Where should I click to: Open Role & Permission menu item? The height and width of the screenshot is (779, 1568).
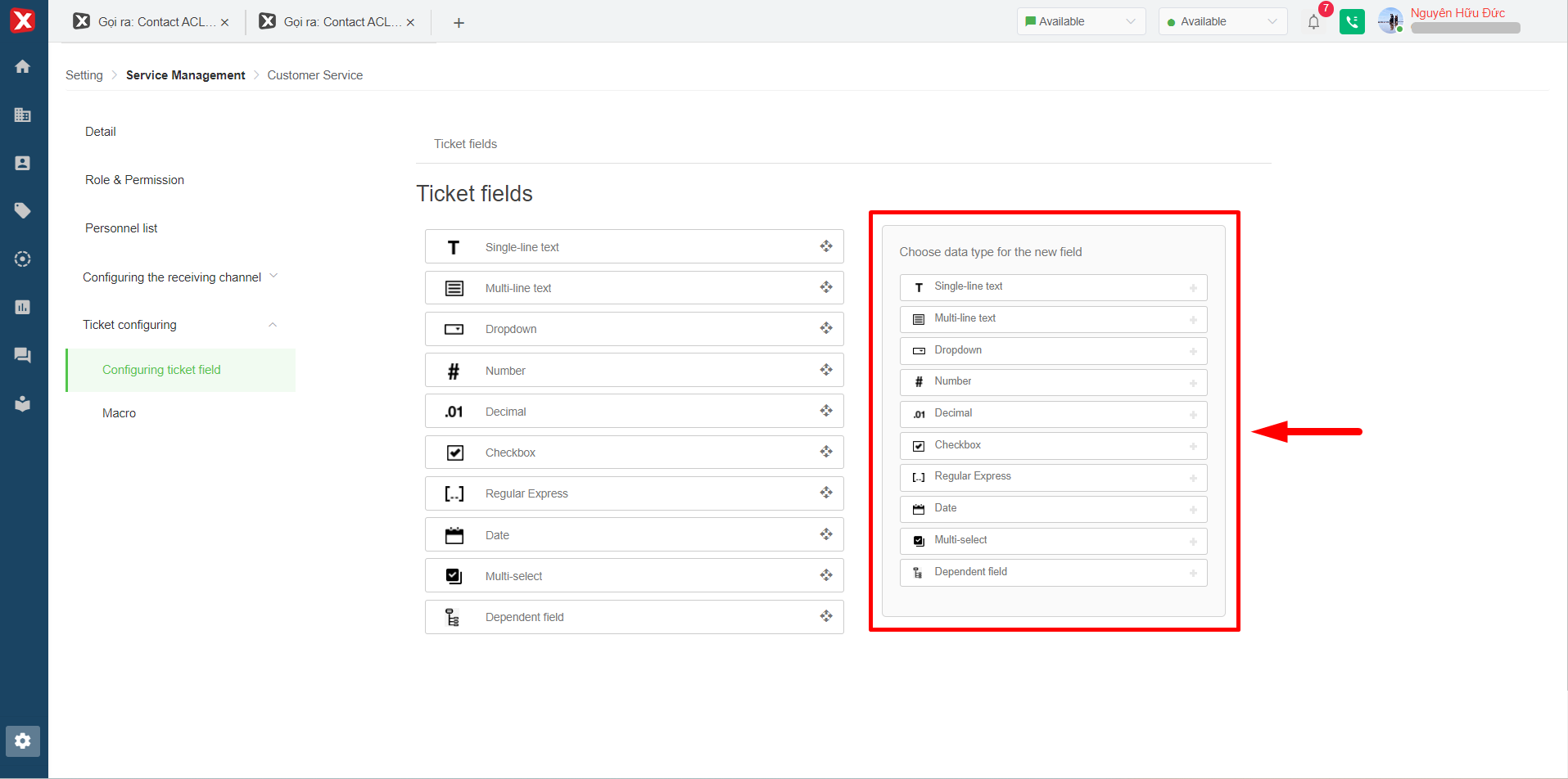[134, 180]
